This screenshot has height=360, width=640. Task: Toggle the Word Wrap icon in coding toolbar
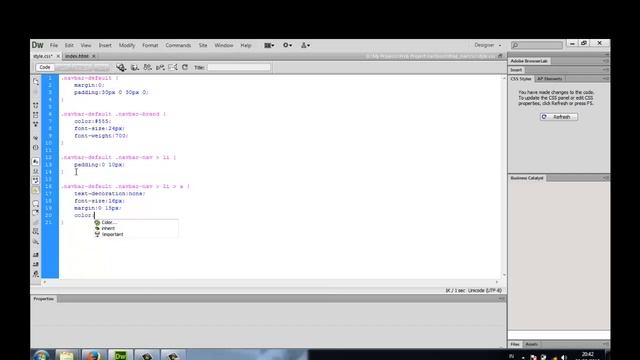tap(36, 180)
